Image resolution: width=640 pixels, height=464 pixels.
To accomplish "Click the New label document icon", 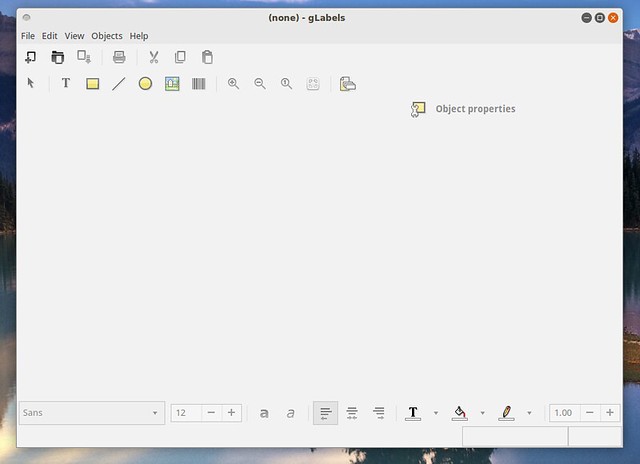I will coord(31,57).
